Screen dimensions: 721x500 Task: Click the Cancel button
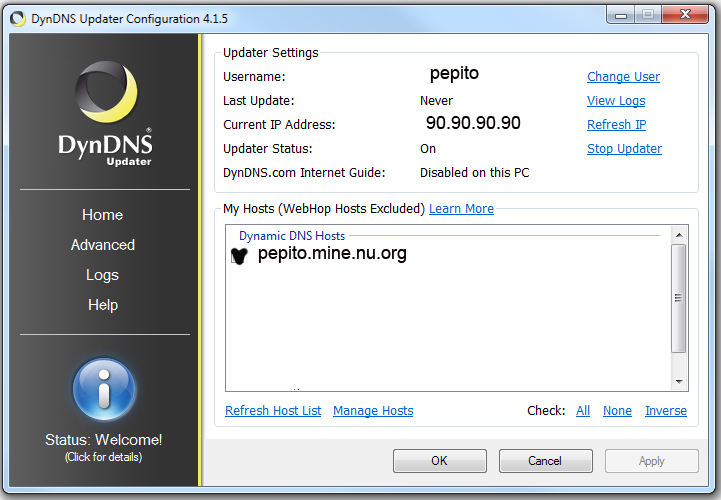[545, 461]
